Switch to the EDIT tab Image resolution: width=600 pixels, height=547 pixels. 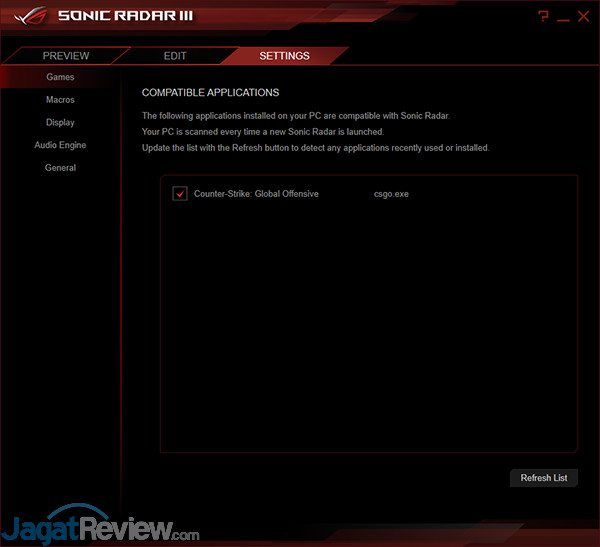point(175,56)
